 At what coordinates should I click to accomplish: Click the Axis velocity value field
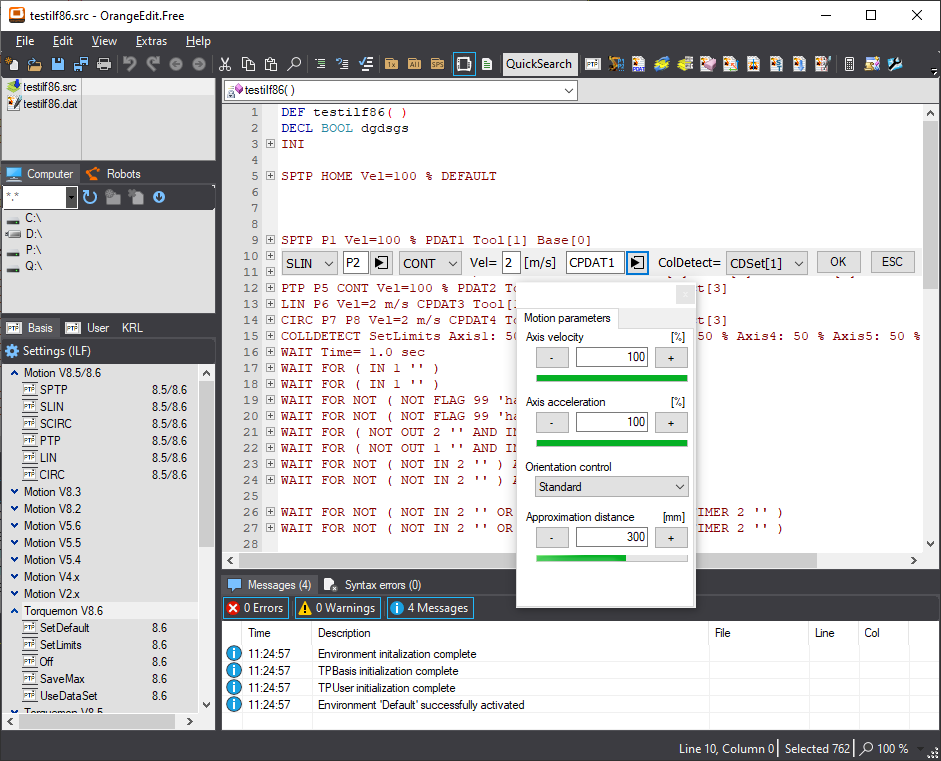tap(611, 357)
